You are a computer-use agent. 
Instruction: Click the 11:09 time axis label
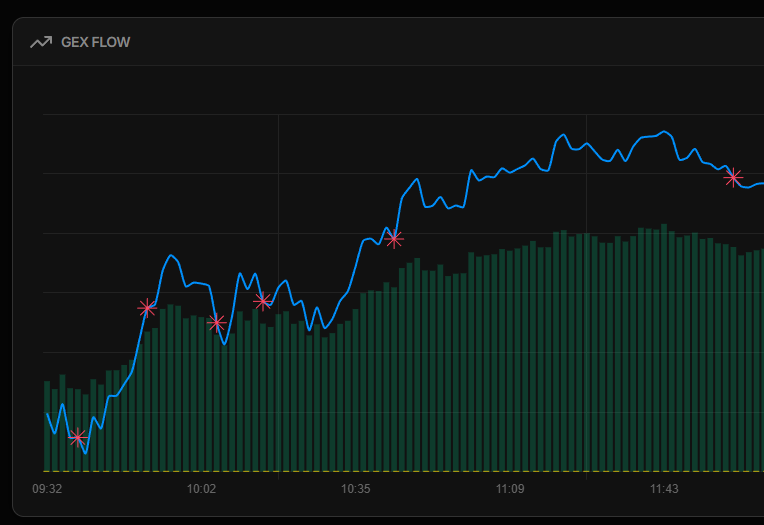coord(510,489)
